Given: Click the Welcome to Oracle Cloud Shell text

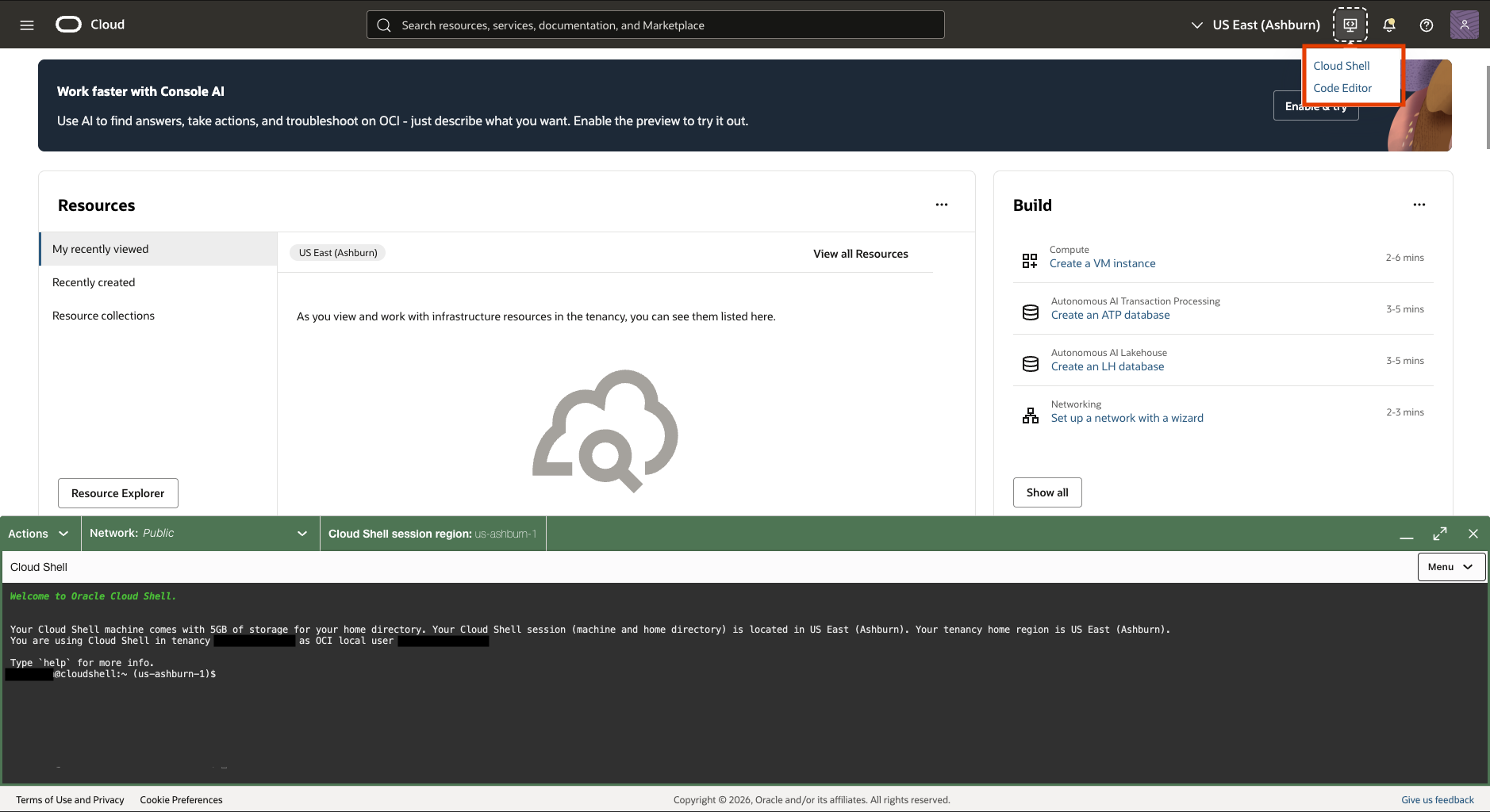Looking at the screenshot, I should [93, 596].
